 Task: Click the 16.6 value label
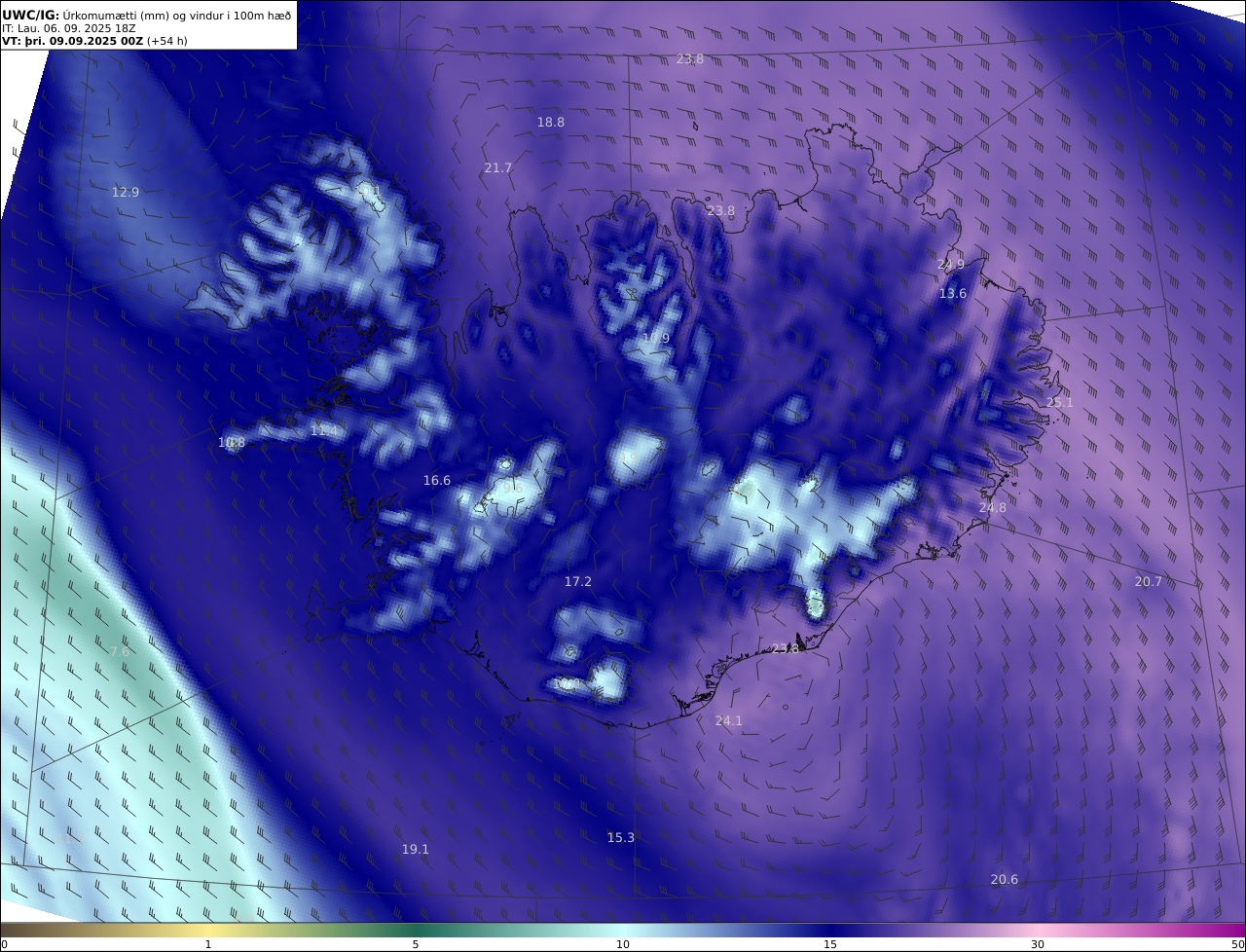click(437, 481)
